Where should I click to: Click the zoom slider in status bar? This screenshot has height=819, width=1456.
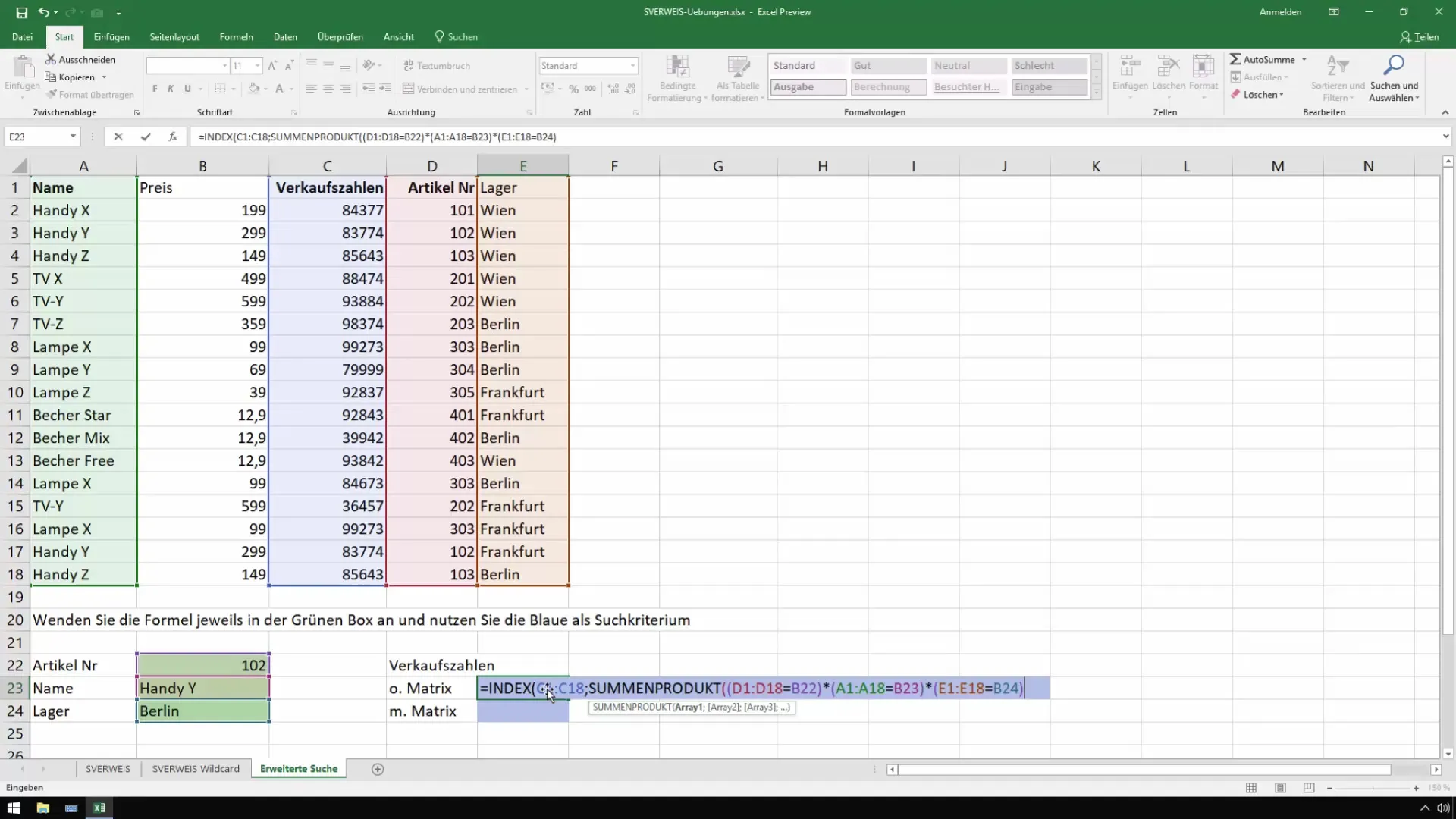coord(1373,789)
